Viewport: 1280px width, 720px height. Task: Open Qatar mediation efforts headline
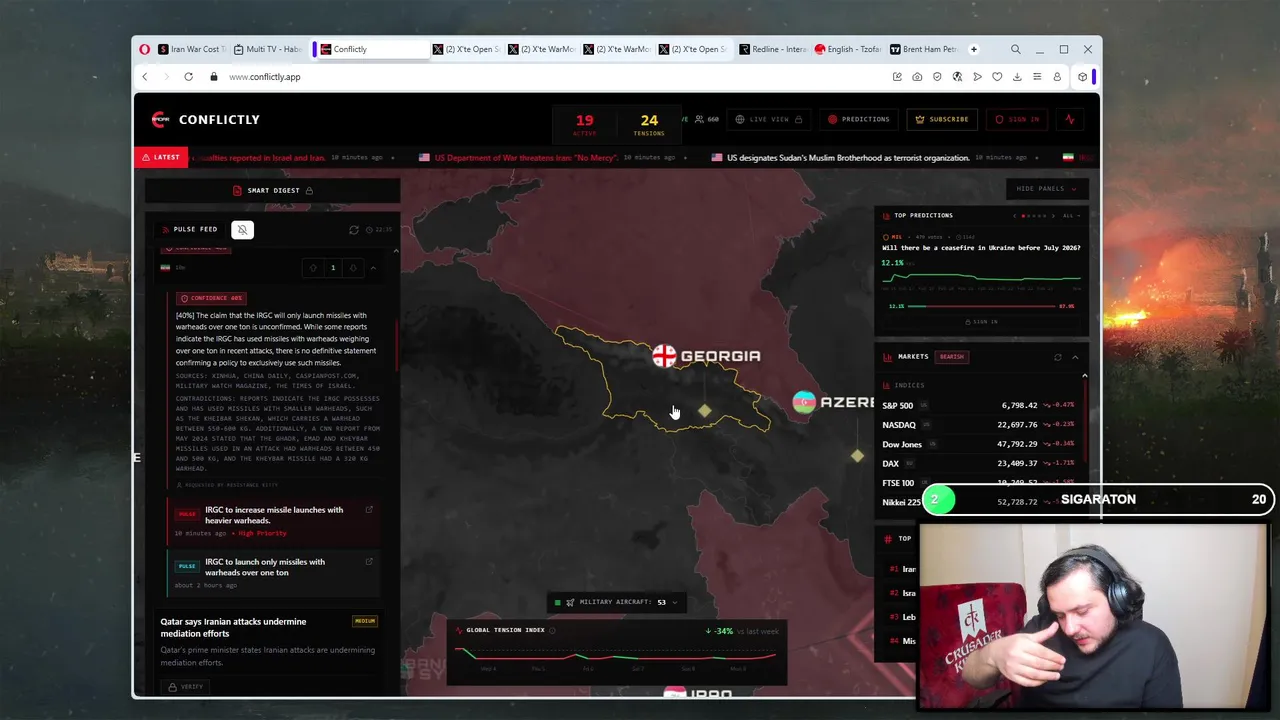[x=233, y=627]
